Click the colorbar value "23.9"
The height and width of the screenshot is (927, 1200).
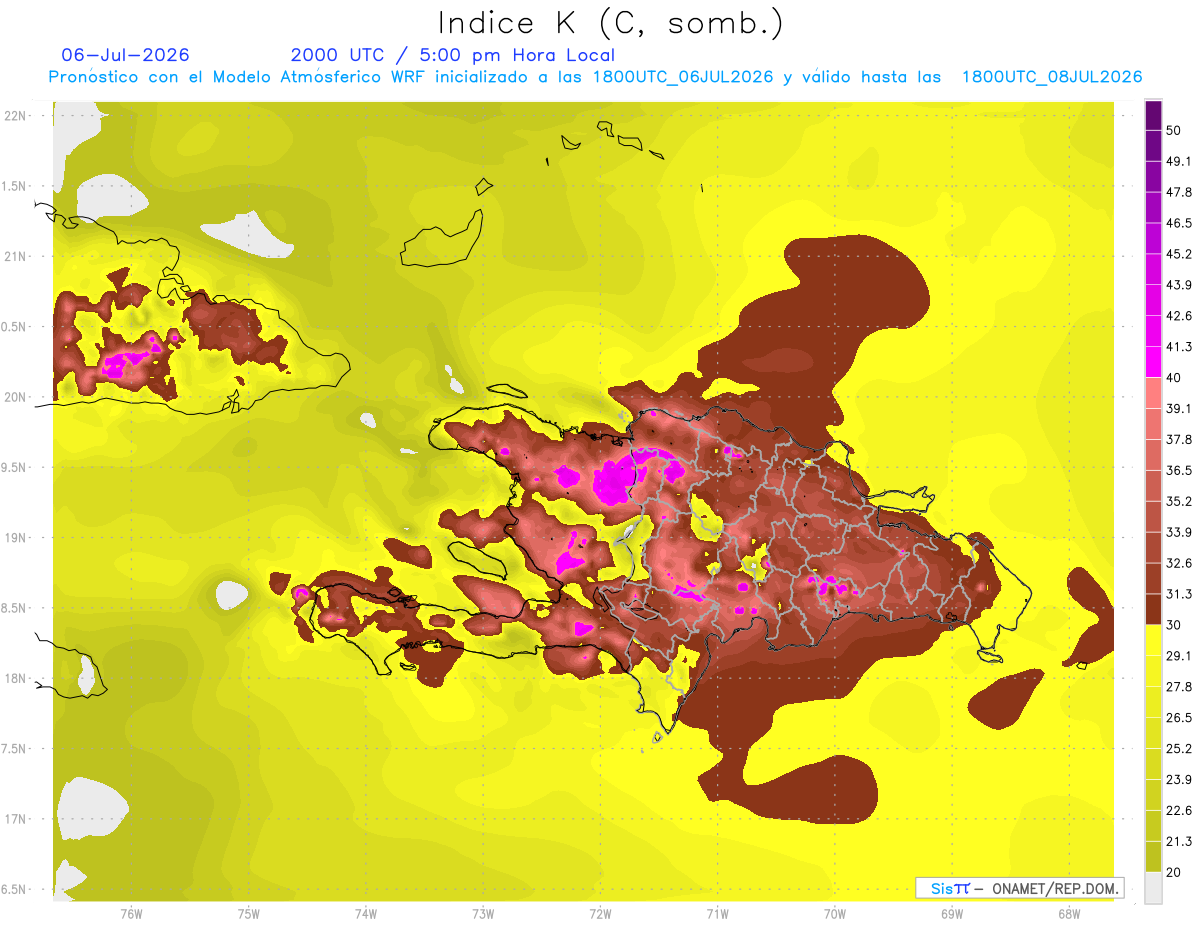(1178, 780)
